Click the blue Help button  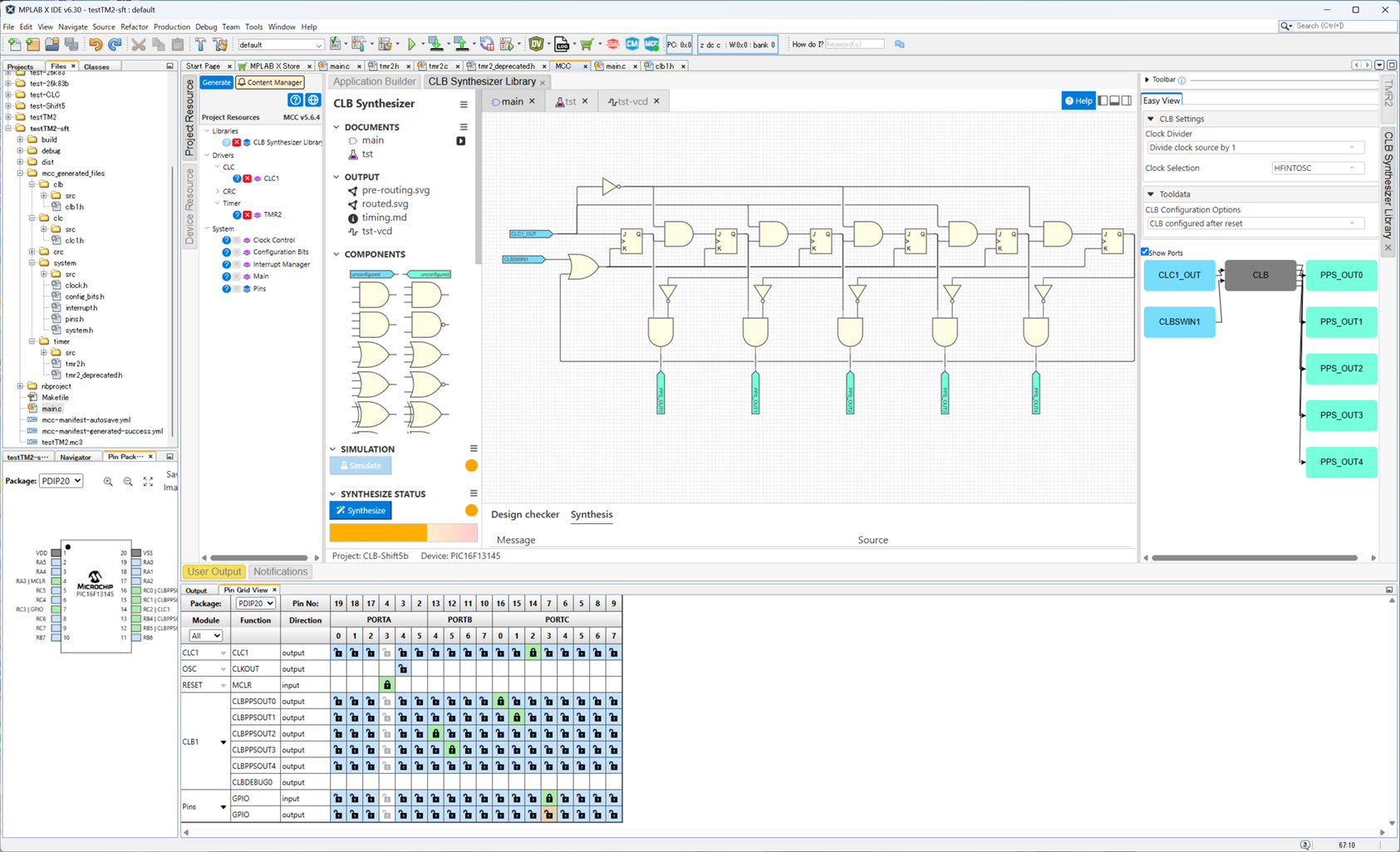[1078, 100]
